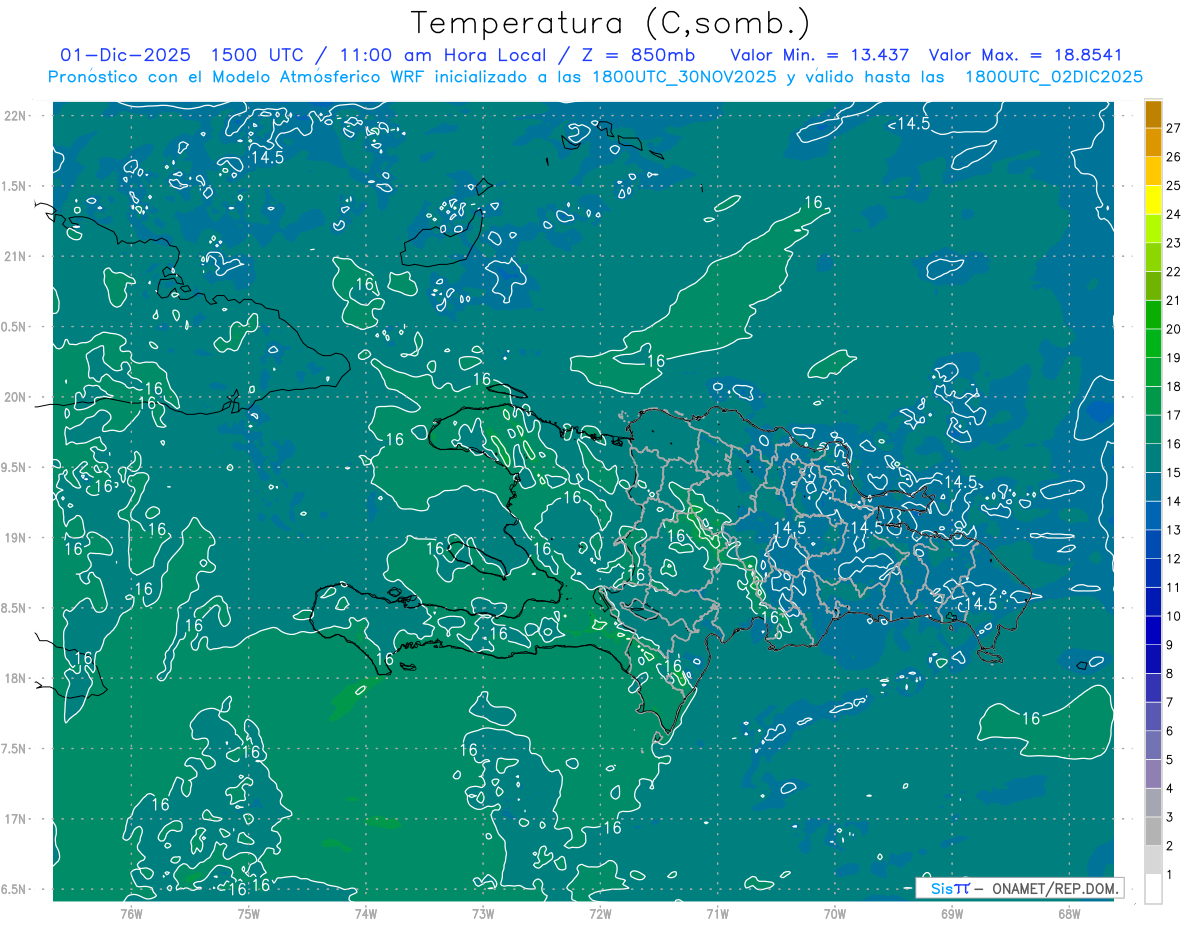This screenshot has width=1200, height=927.
Task: Click the "73W" longitude axis label
Action: tap(483, 912)
